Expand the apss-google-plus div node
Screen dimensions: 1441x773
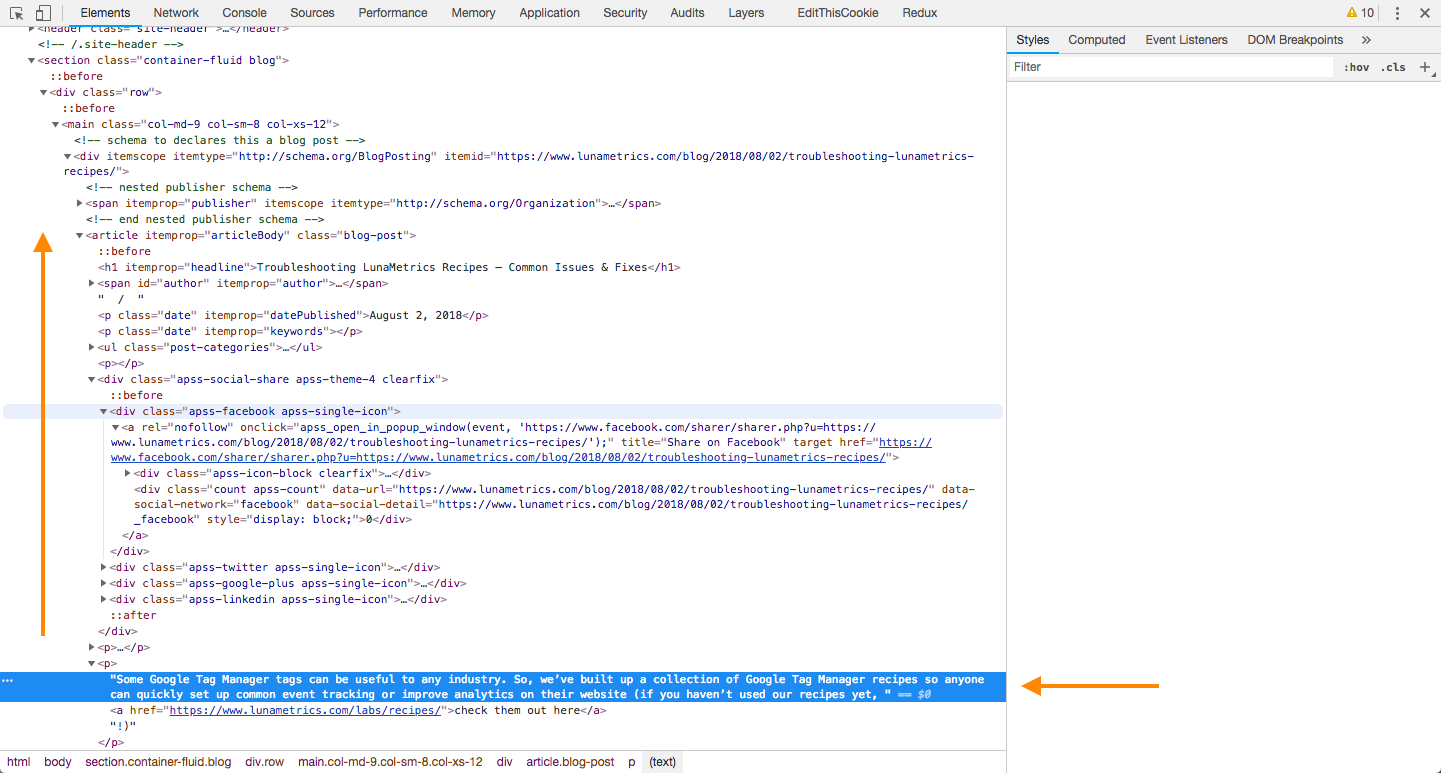pos(103,584)
